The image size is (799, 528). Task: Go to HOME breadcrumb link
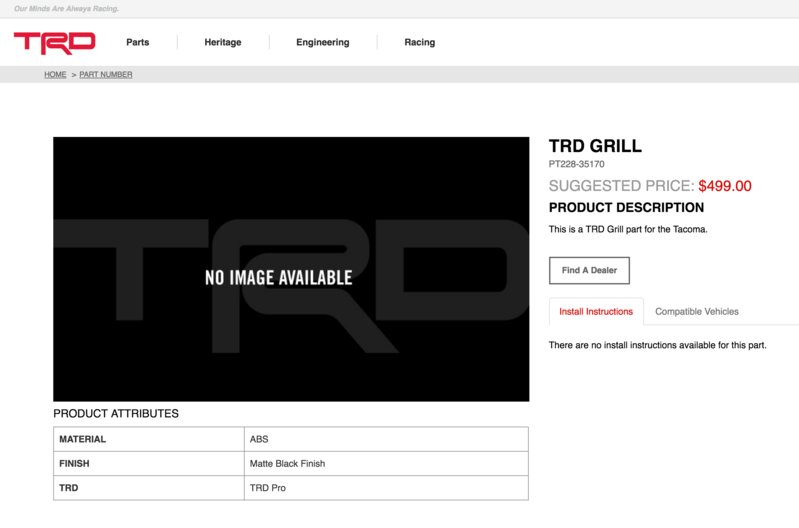[55, 74]
